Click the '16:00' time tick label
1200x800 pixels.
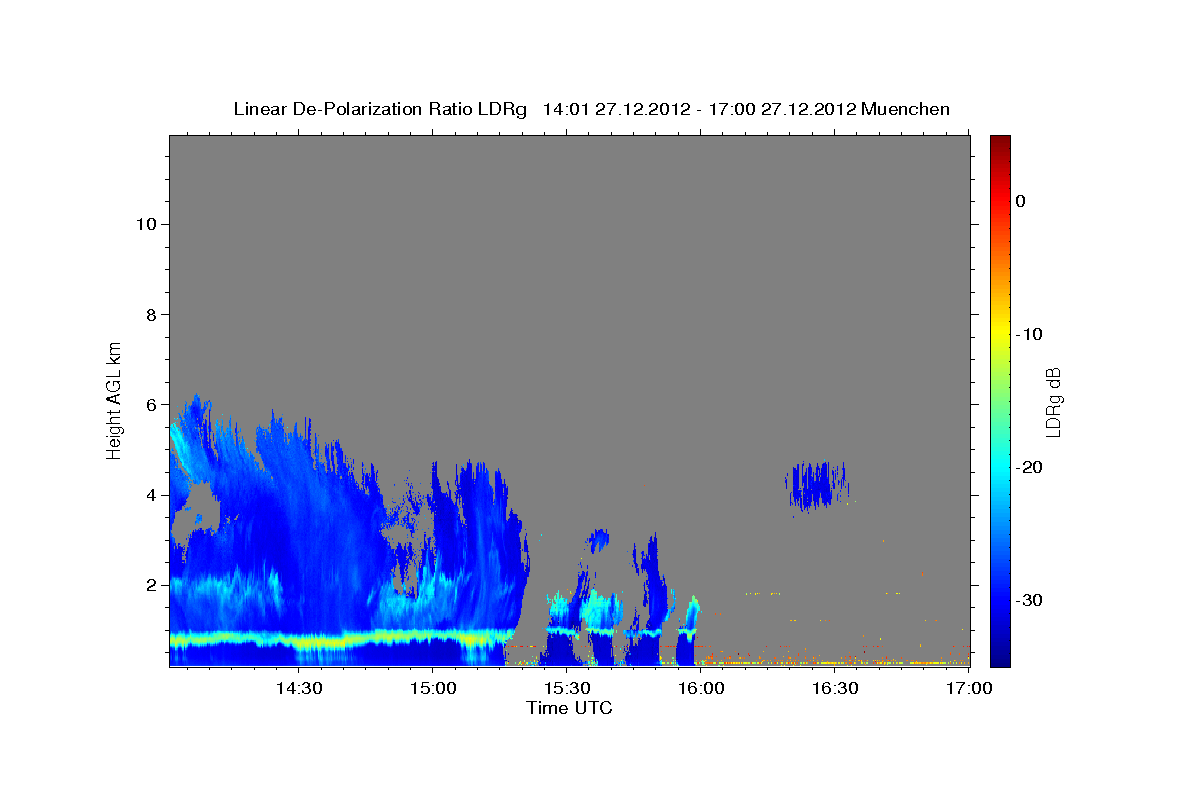click(x=701, y=688)
